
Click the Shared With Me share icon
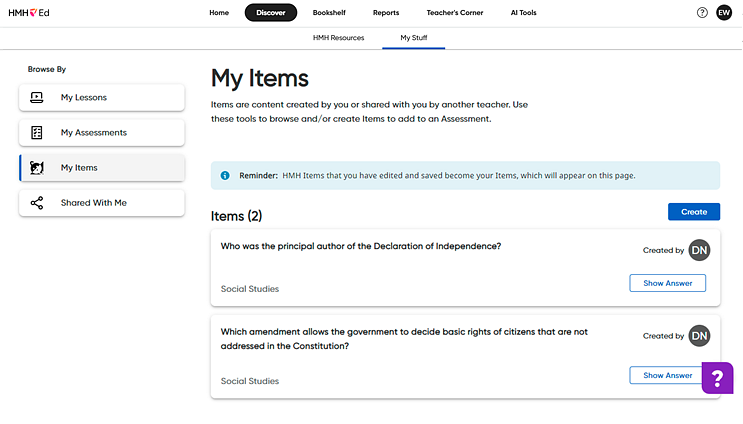coord(36,203)
